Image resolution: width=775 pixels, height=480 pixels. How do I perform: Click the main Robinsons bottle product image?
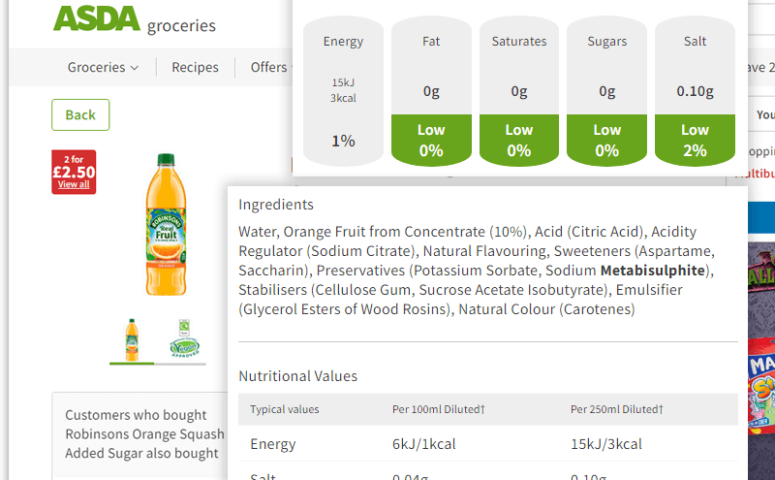pos(166,224)
